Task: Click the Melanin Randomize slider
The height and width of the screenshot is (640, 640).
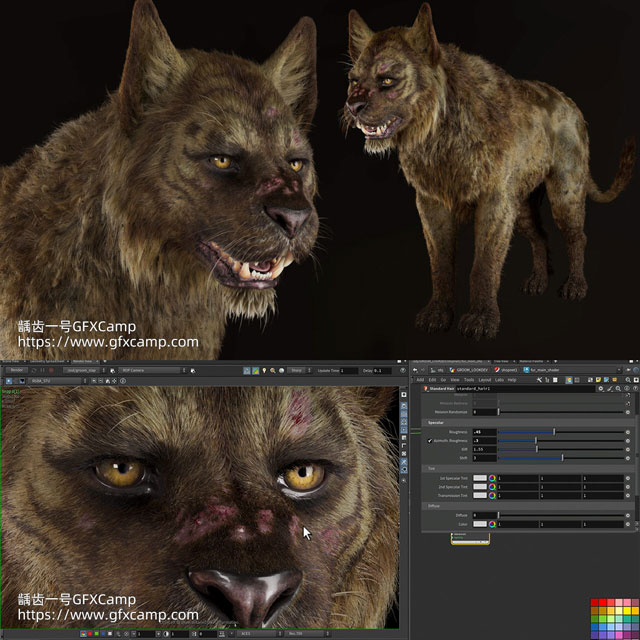Action: point(561,412)
